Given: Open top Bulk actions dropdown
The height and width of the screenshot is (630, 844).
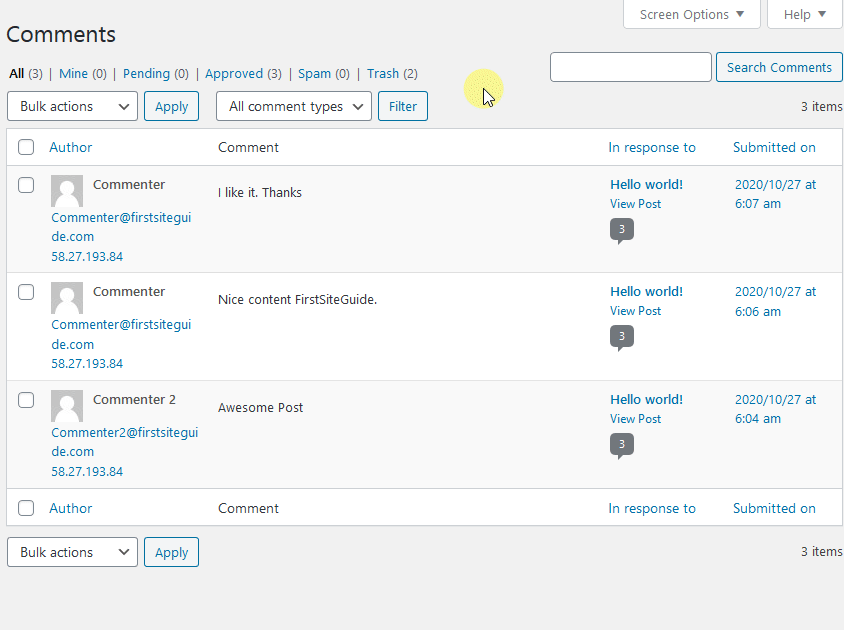Looking at the screenshot, I should coord(72,107).
